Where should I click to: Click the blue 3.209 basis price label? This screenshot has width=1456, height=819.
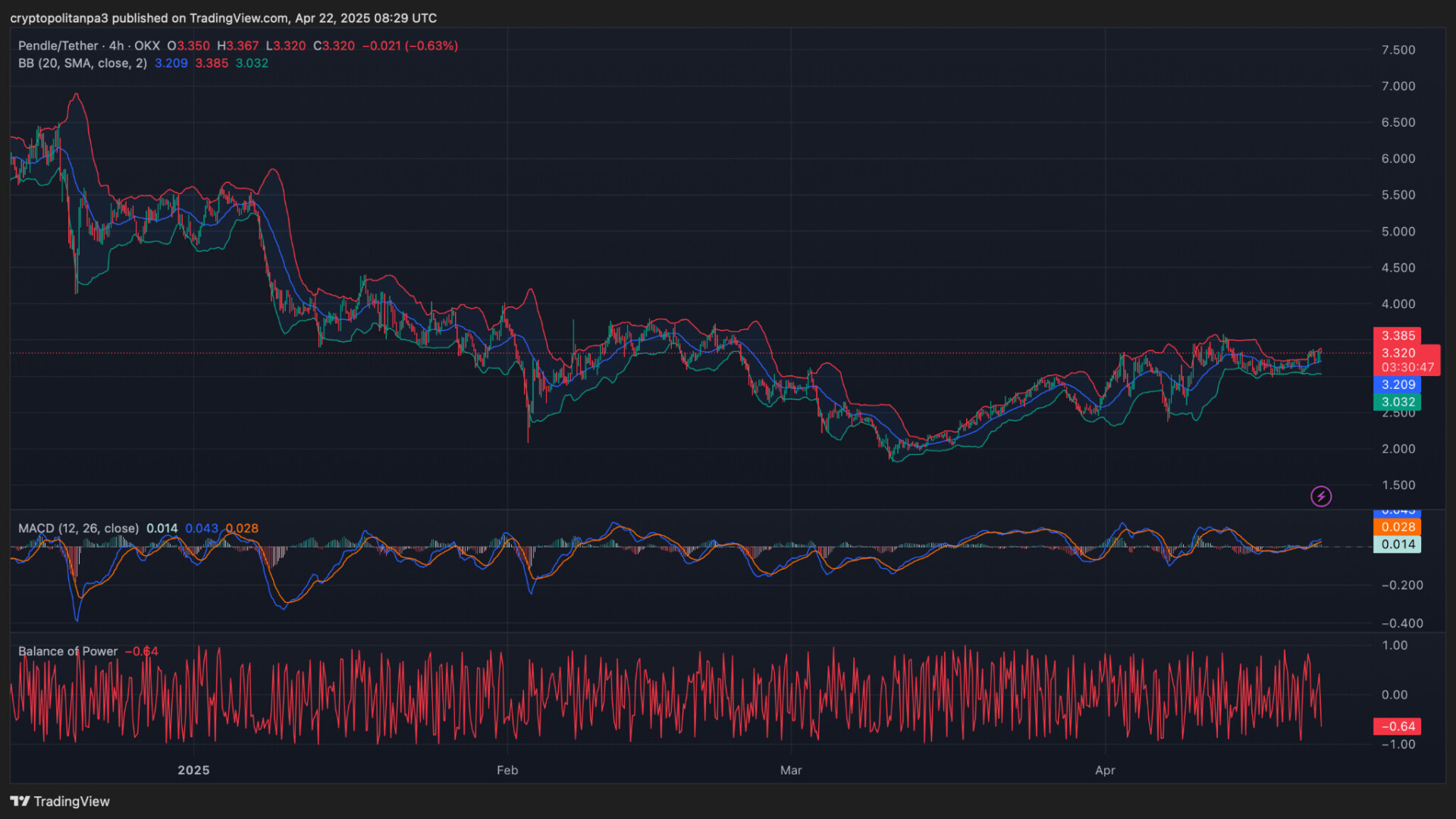tap(1397, 385)
